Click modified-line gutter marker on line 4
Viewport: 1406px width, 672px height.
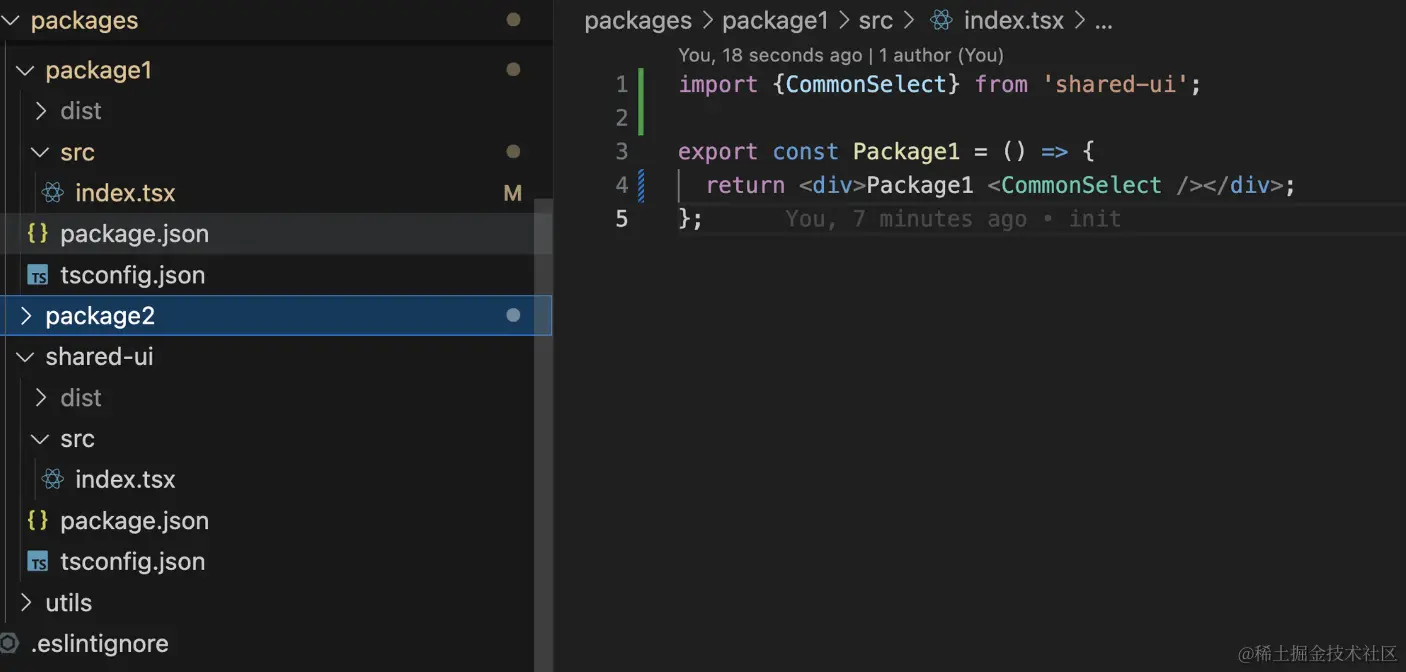coord(641,185)
